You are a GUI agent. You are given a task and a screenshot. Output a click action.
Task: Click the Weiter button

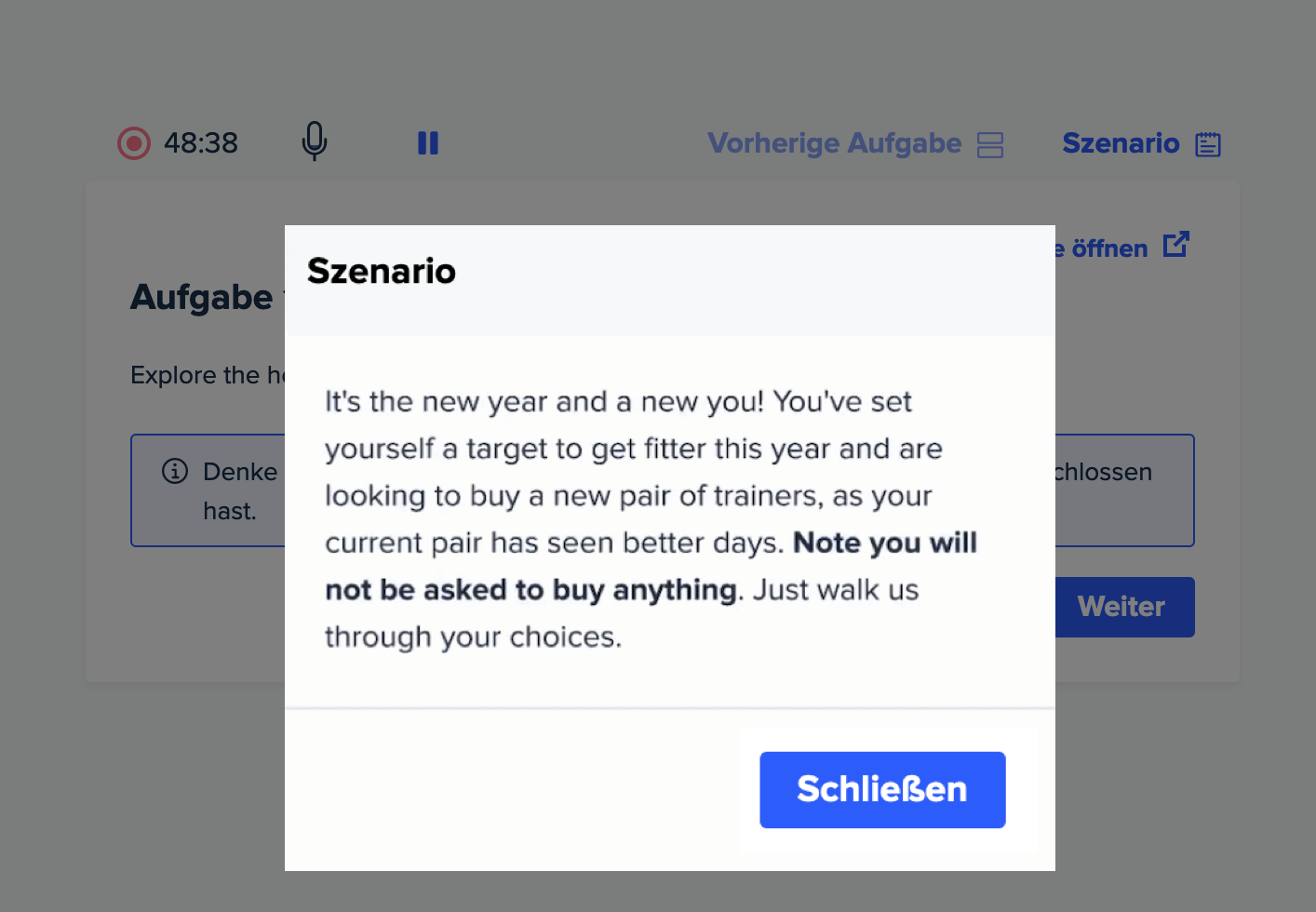point(1124,607)
